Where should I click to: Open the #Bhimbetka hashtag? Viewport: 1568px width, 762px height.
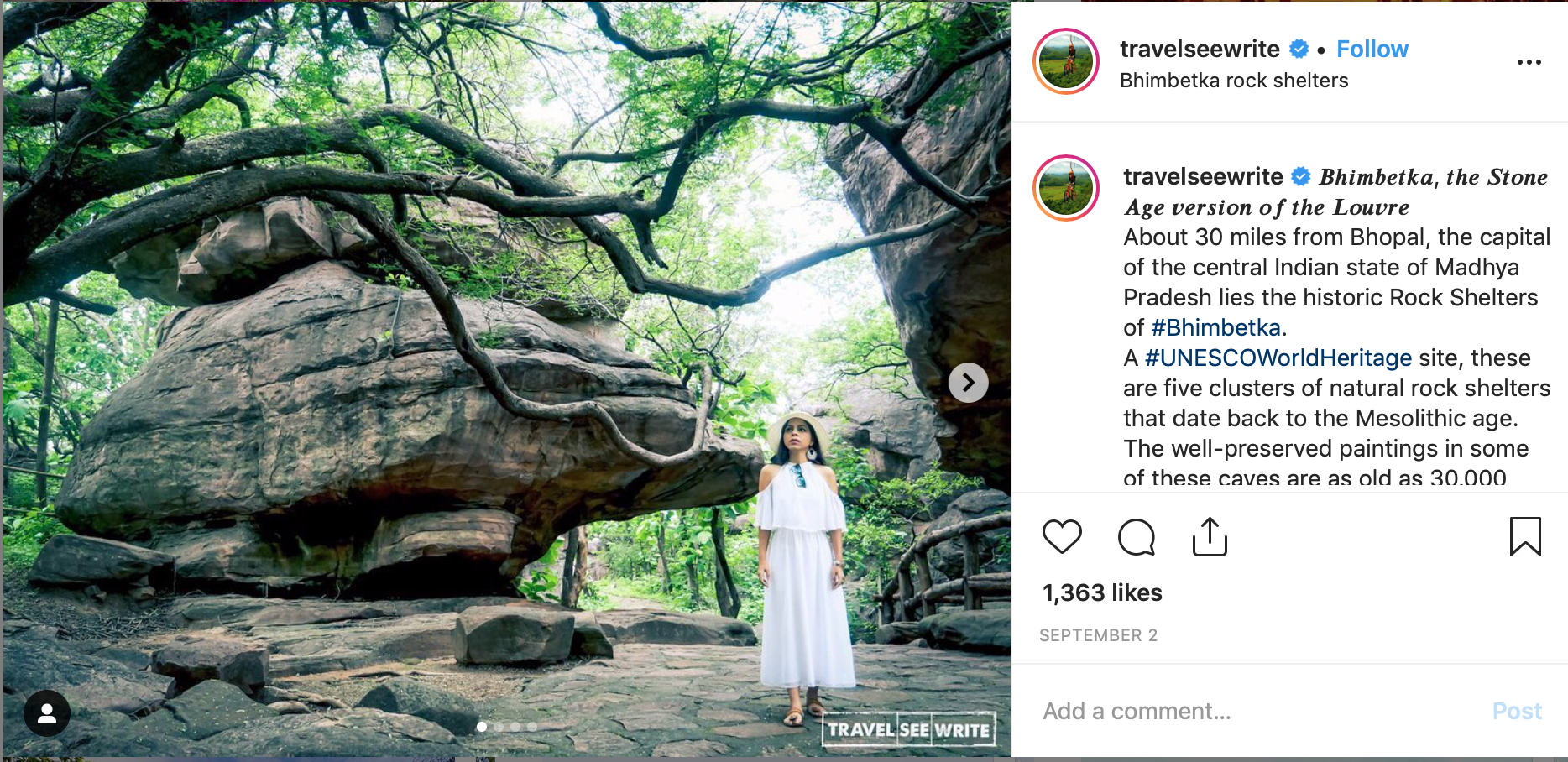(x=1215, y=327)
